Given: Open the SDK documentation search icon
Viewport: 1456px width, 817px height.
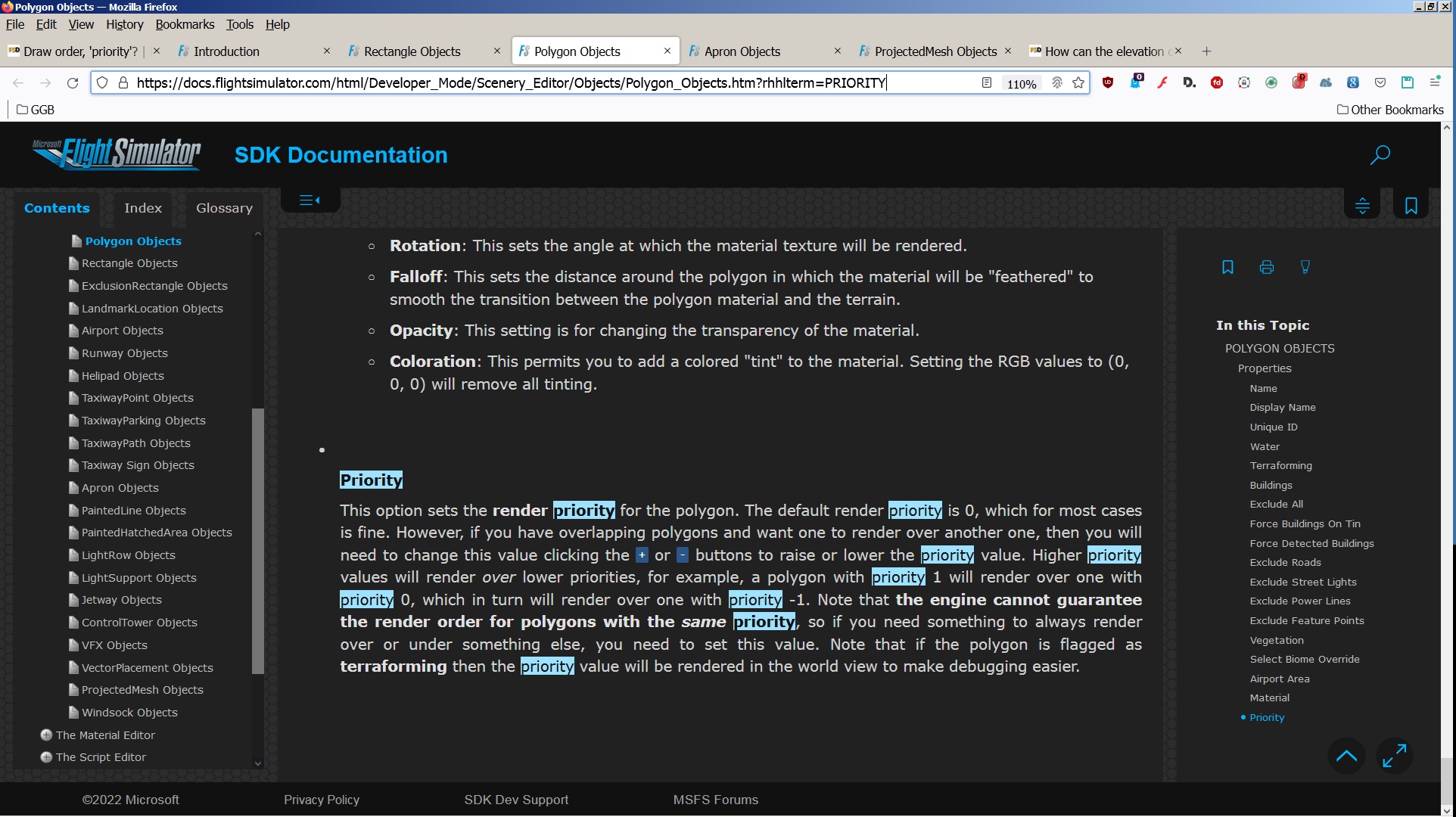Looking at the screenshot, I should [x=1380, y=155].
